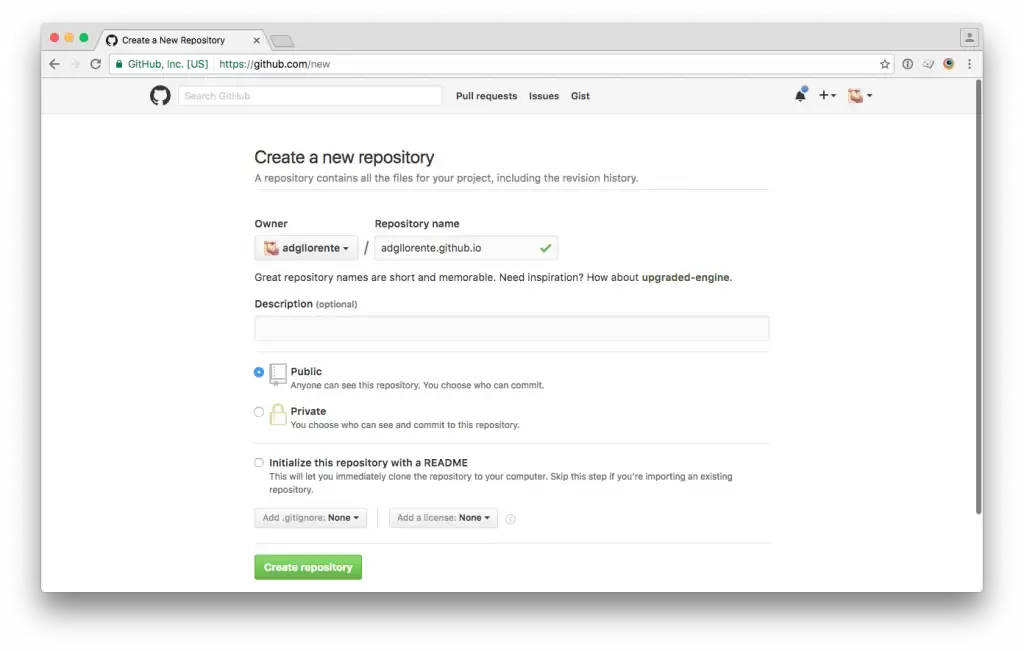1024x651 pixels.
Task: Open the colorful browser profile icon
Action: pos(948,63)
